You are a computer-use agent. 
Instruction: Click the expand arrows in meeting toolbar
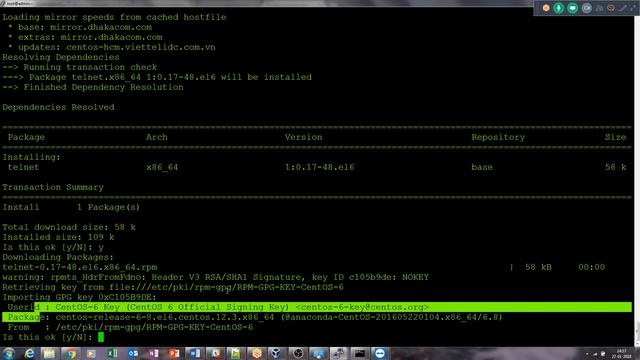tap(632, 8)
